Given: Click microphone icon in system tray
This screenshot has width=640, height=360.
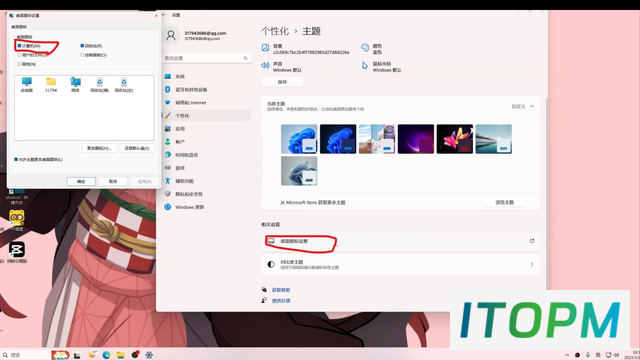Looking at the screenshot, I should point(588,355).
